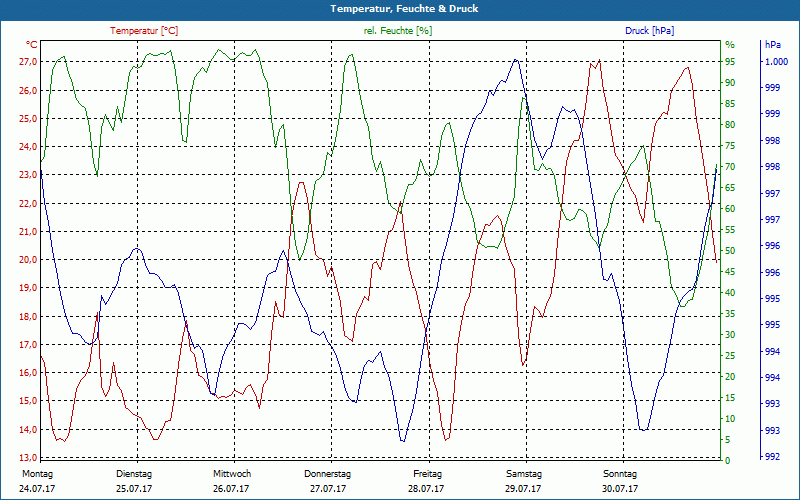Click the '992' pressure axis value

click(x=772, y=457)
